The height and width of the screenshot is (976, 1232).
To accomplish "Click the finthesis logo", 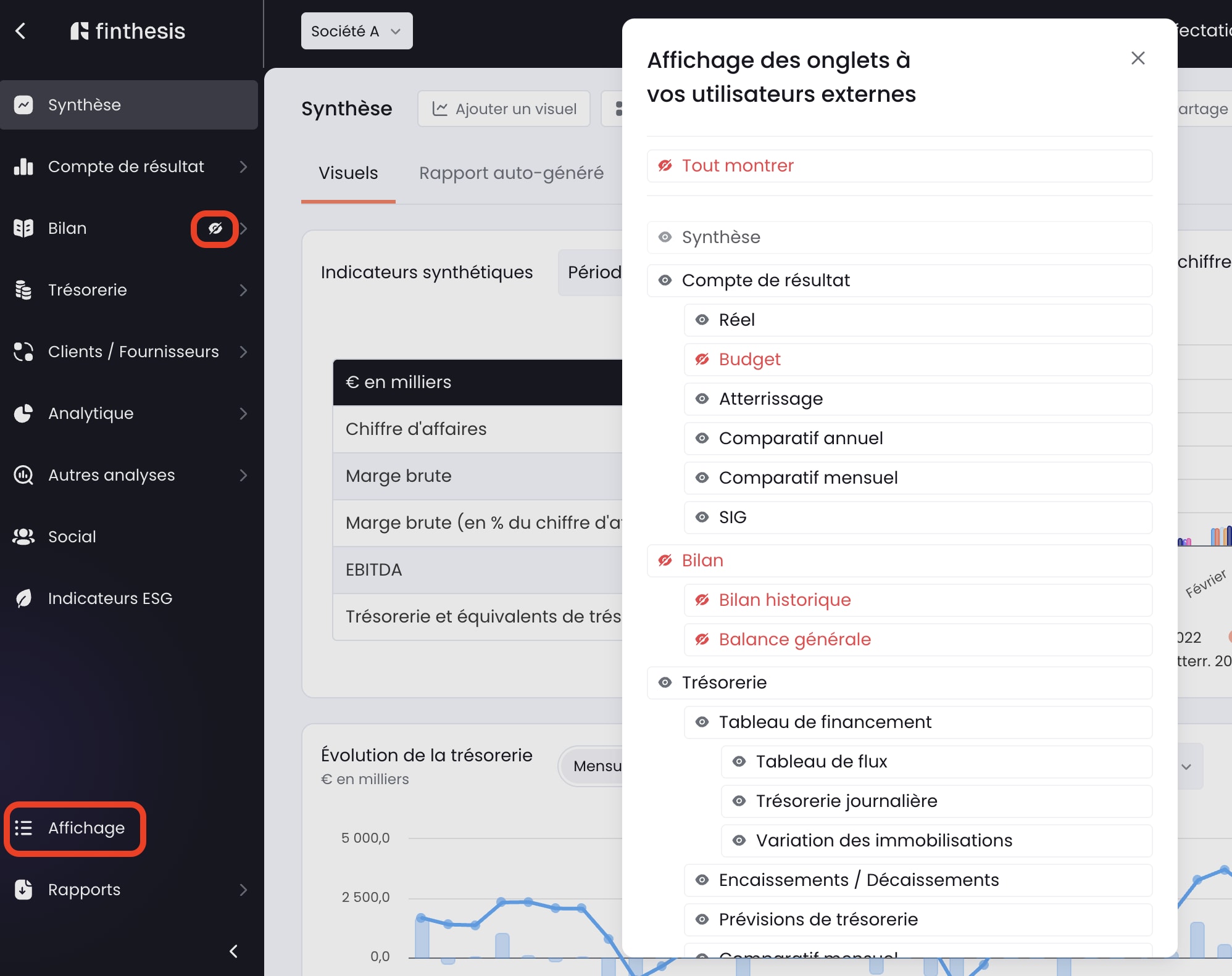I will 128,31.
